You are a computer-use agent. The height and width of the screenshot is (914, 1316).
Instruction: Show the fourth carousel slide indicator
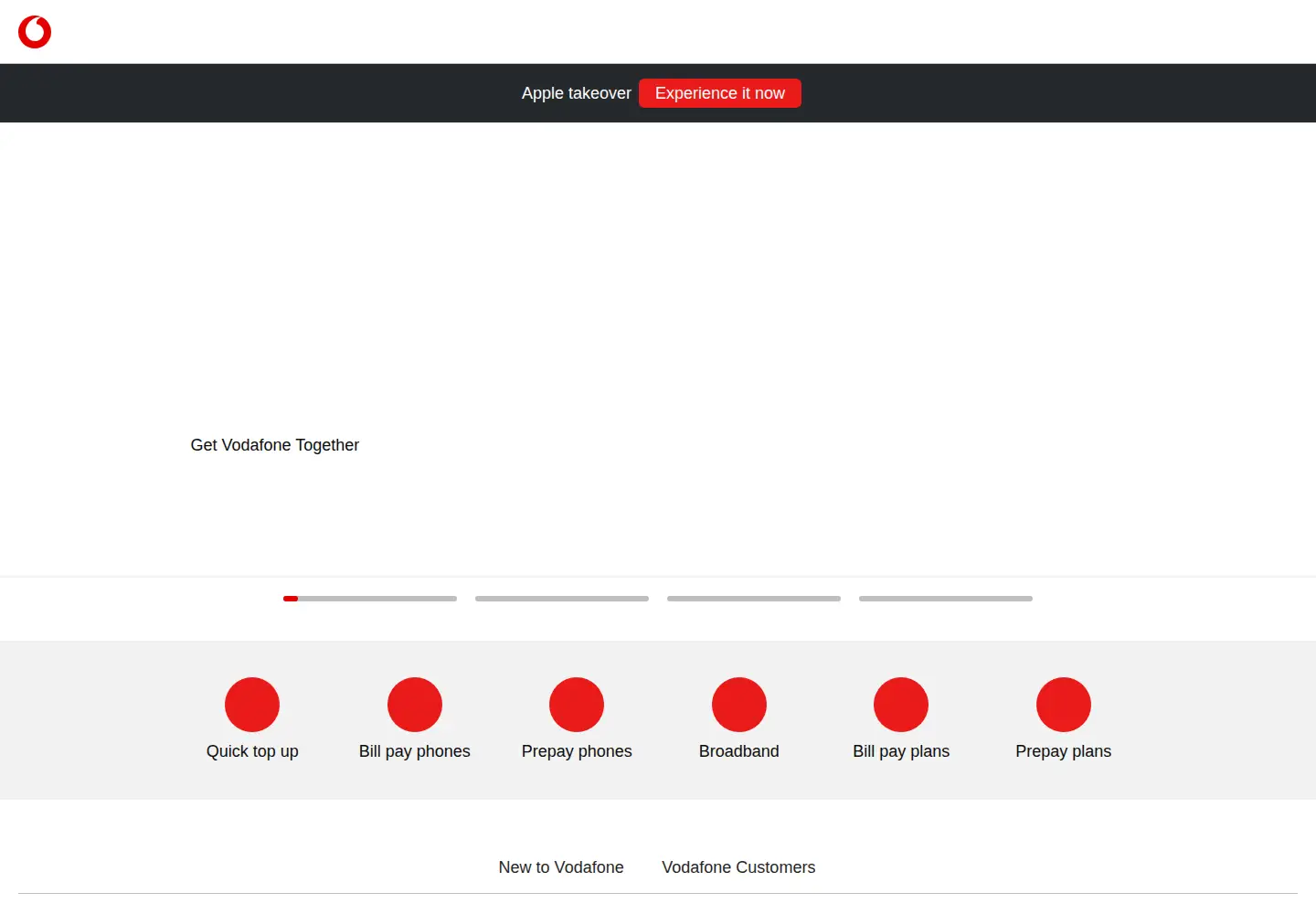point(946,599)
